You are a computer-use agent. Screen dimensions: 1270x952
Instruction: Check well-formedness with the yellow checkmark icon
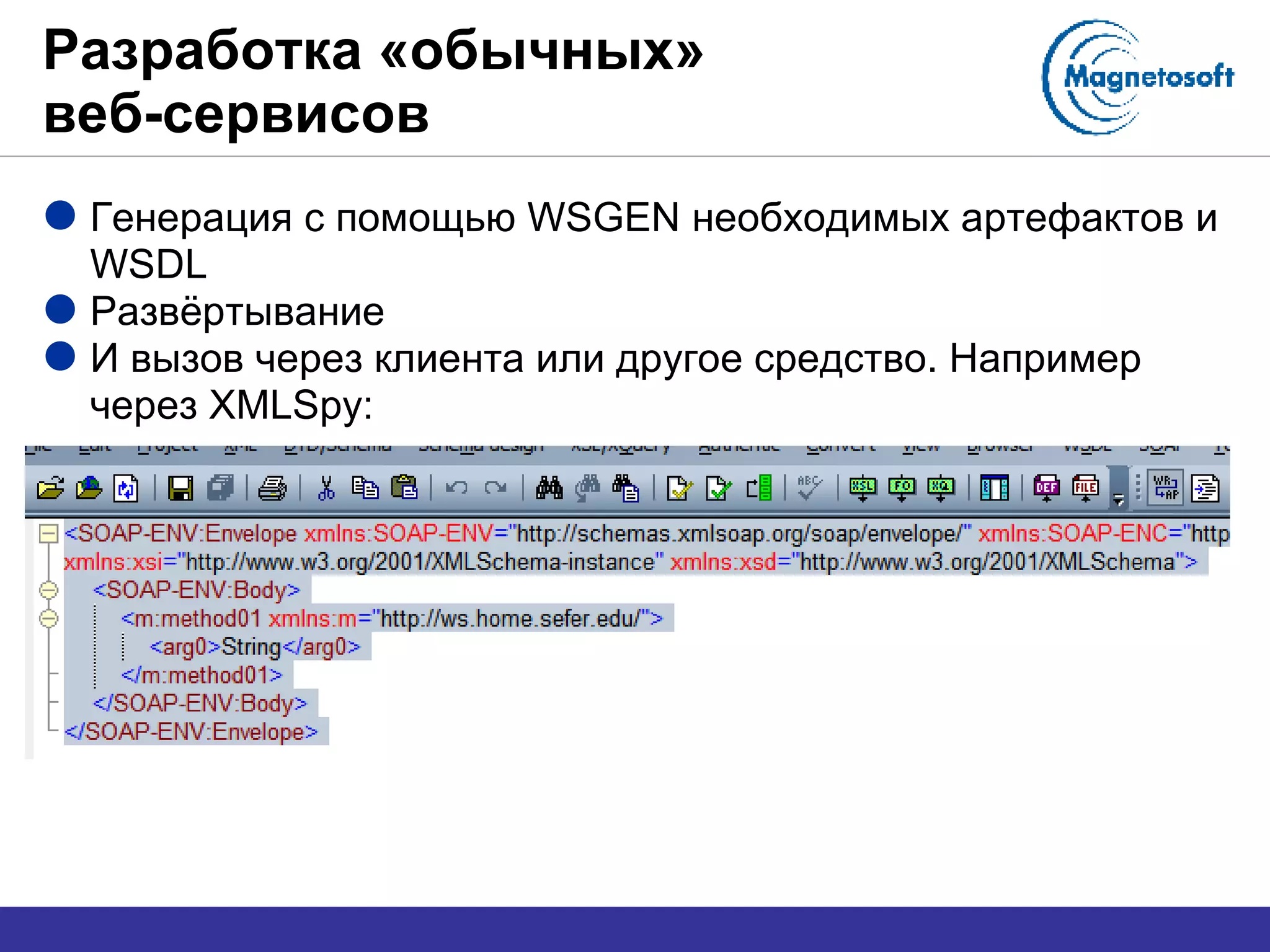[x=680, y=488]
